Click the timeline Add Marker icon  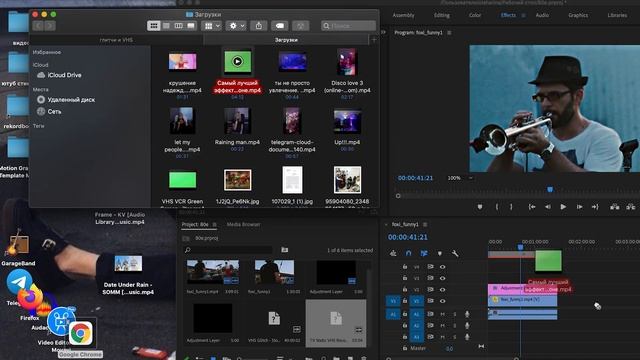(x=440, y=253)
